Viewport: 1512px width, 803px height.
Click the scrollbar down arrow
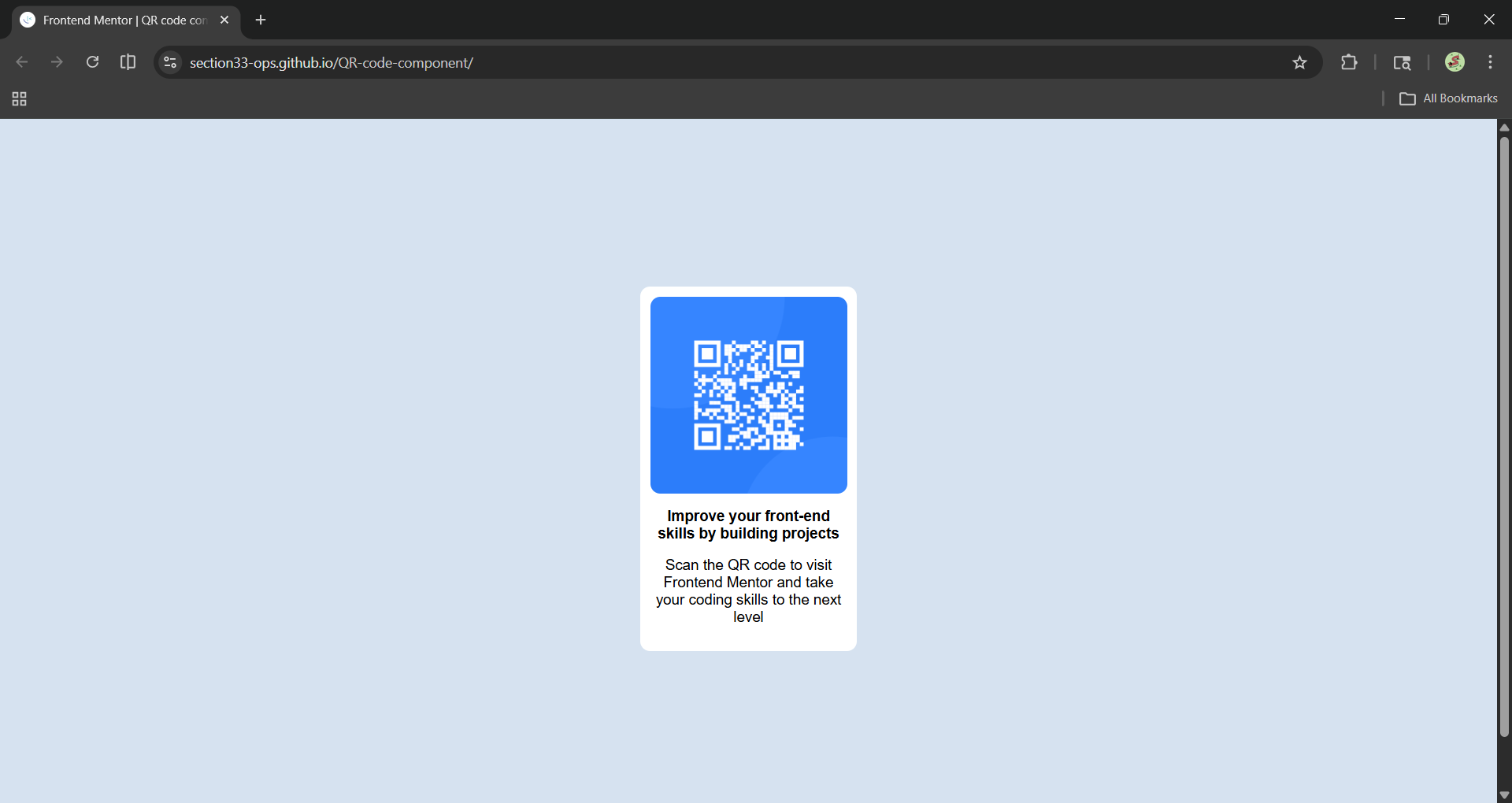pyautogui.click(x=1503, y=794)
